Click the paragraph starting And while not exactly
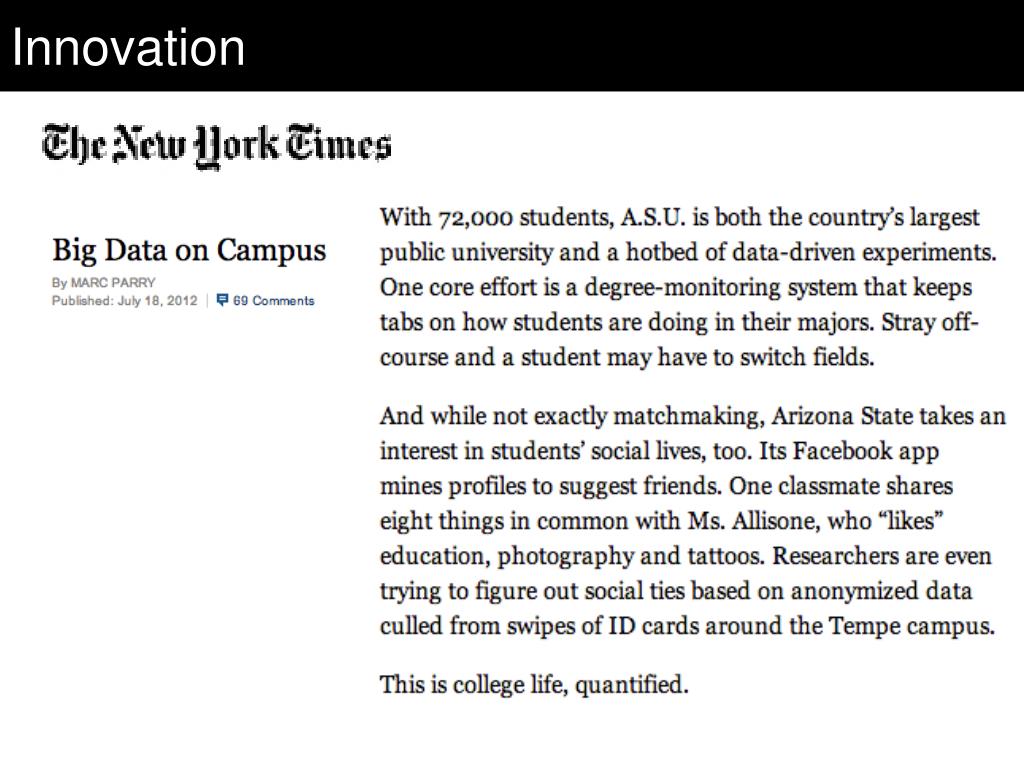 [692, 520]
